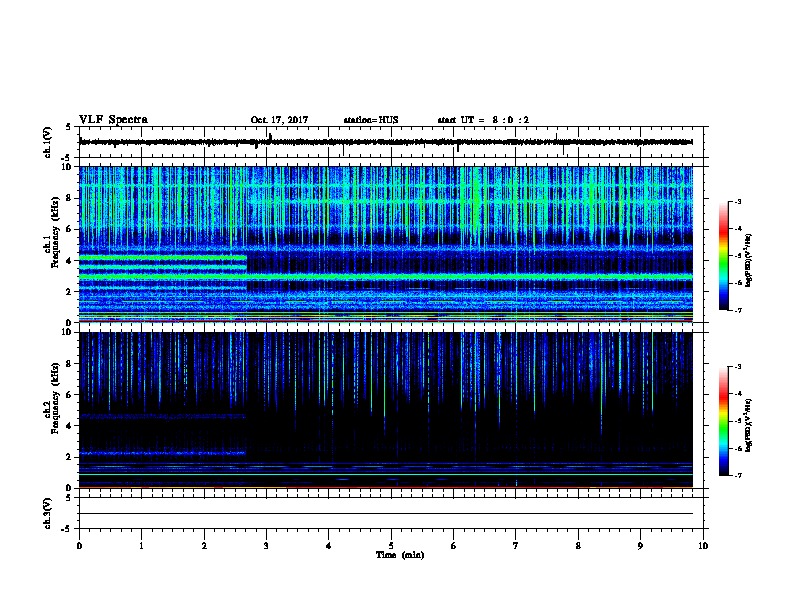Click time axis tick label "8"

pos(578,545)
